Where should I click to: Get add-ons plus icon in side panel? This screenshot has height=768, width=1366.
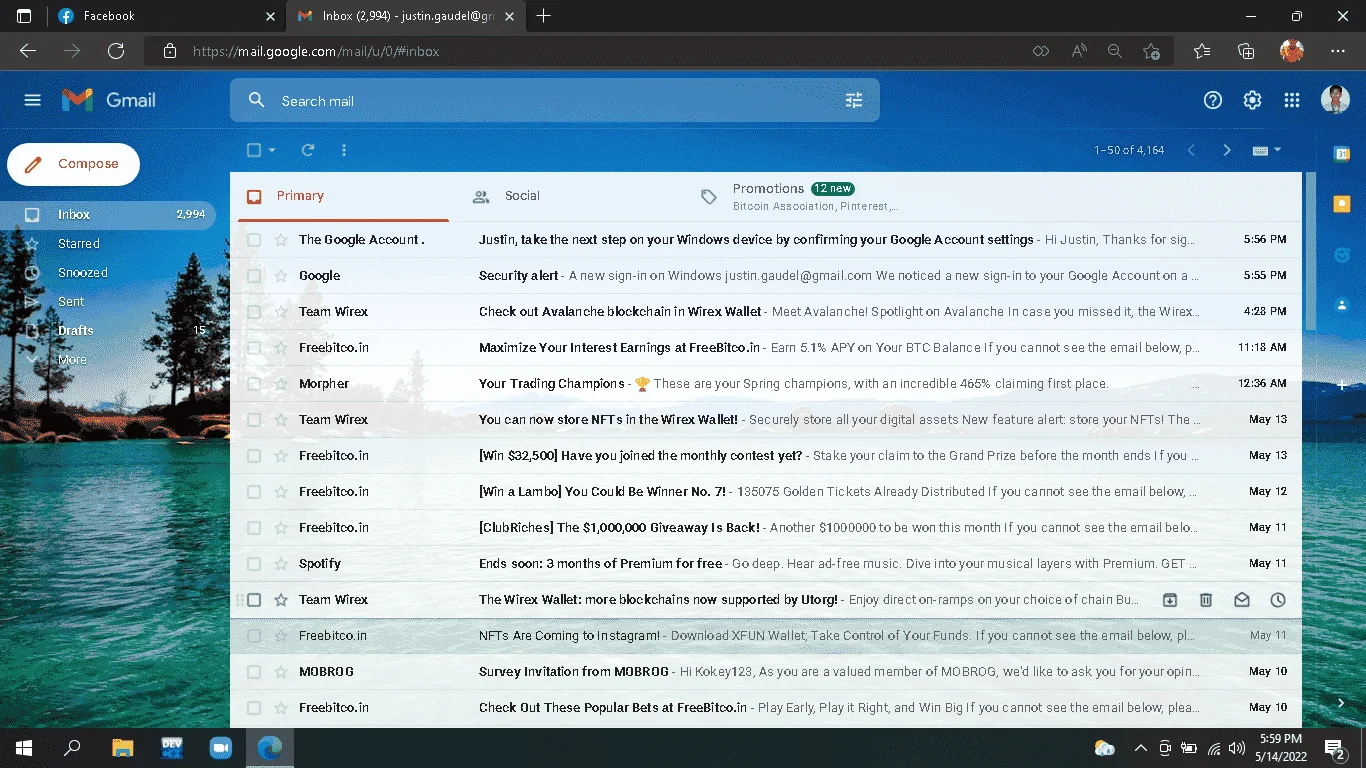(1342, 385)
